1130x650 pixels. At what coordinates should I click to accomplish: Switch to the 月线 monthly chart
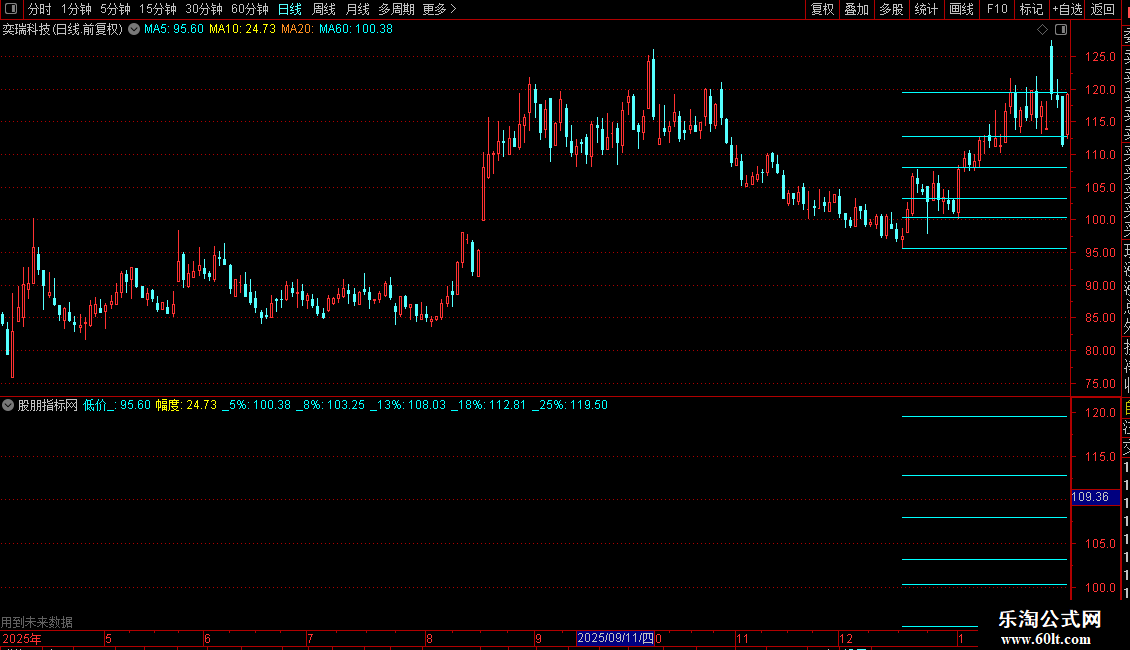point(357,9)
